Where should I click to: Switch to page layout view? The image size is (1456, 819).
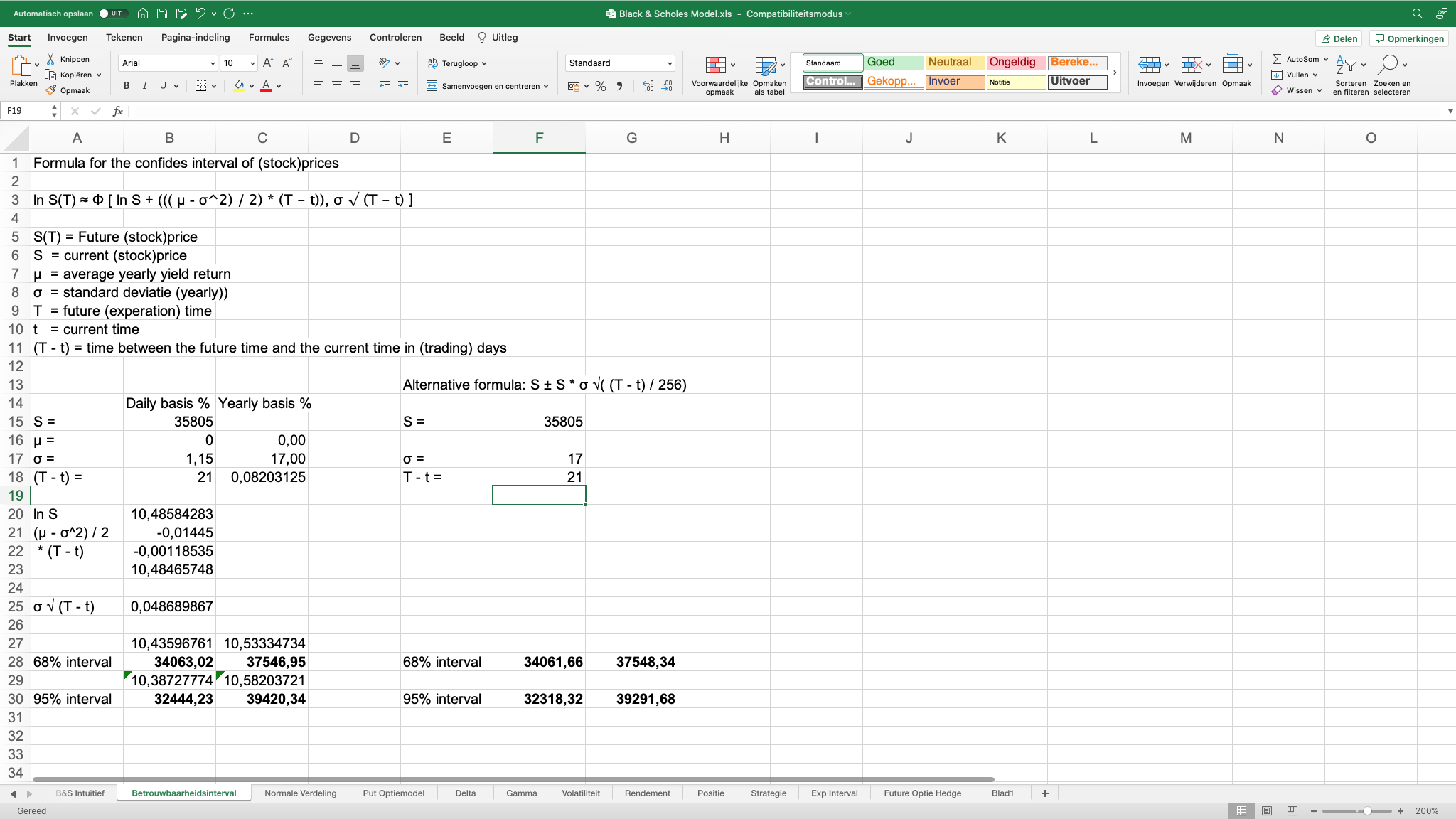click(x=1267, y=811)
